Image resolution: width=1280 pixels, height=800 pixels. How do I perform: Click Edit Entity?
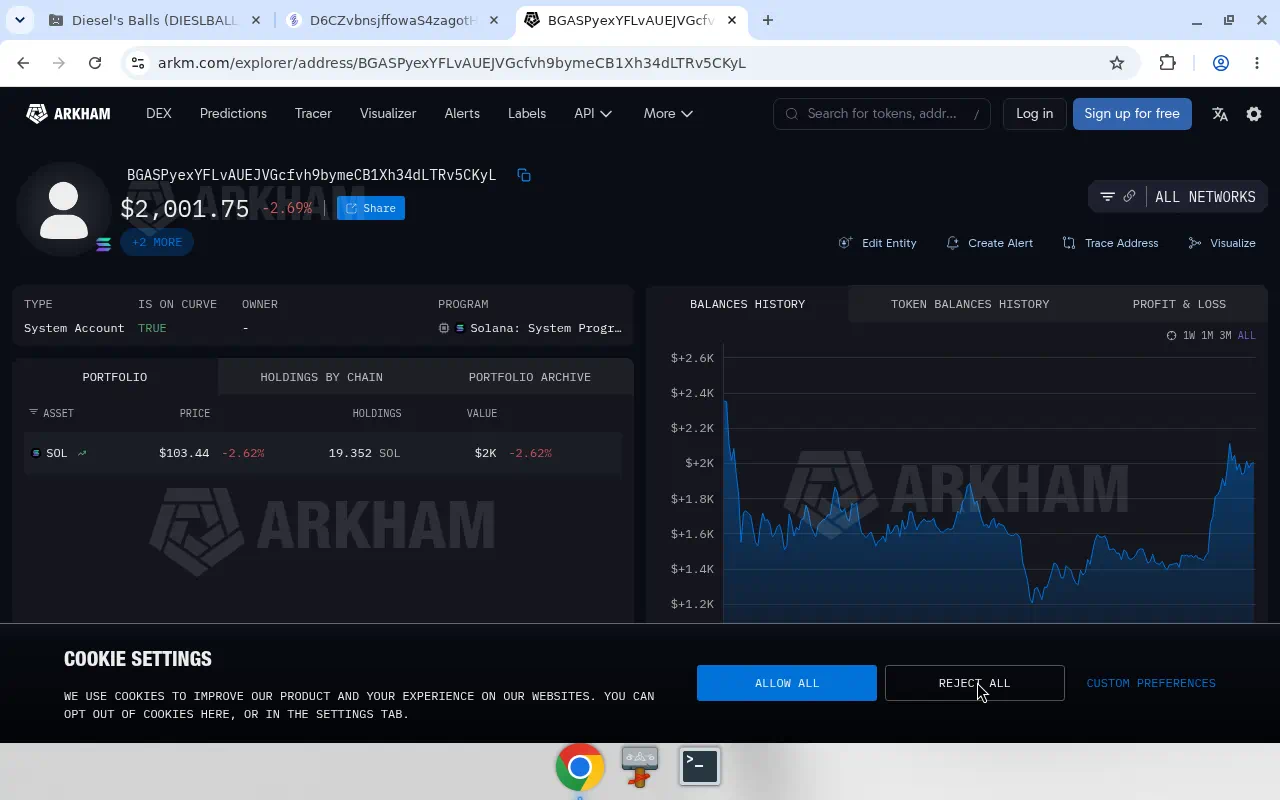pos(878,243)
